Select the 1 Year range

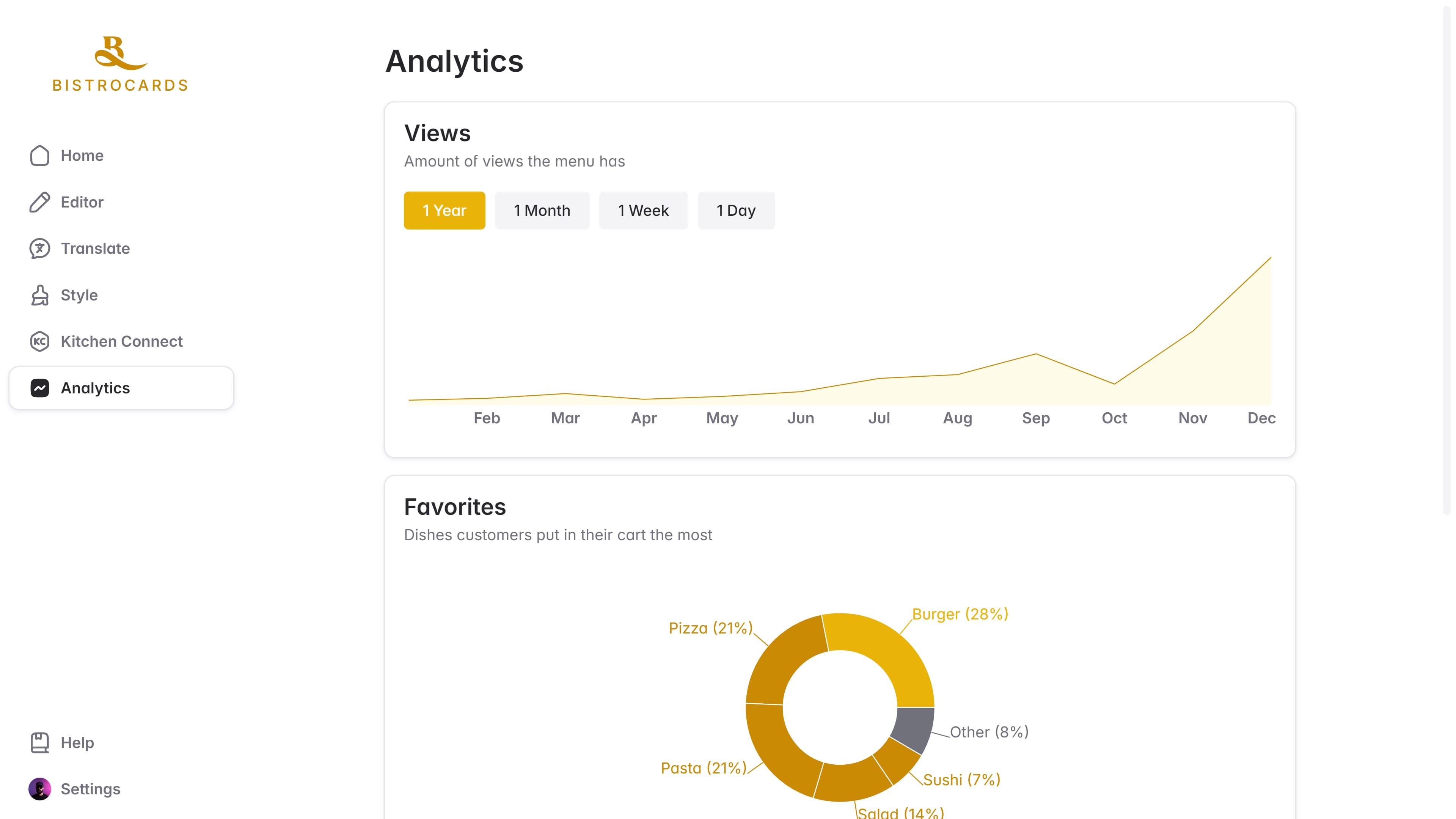444,210
